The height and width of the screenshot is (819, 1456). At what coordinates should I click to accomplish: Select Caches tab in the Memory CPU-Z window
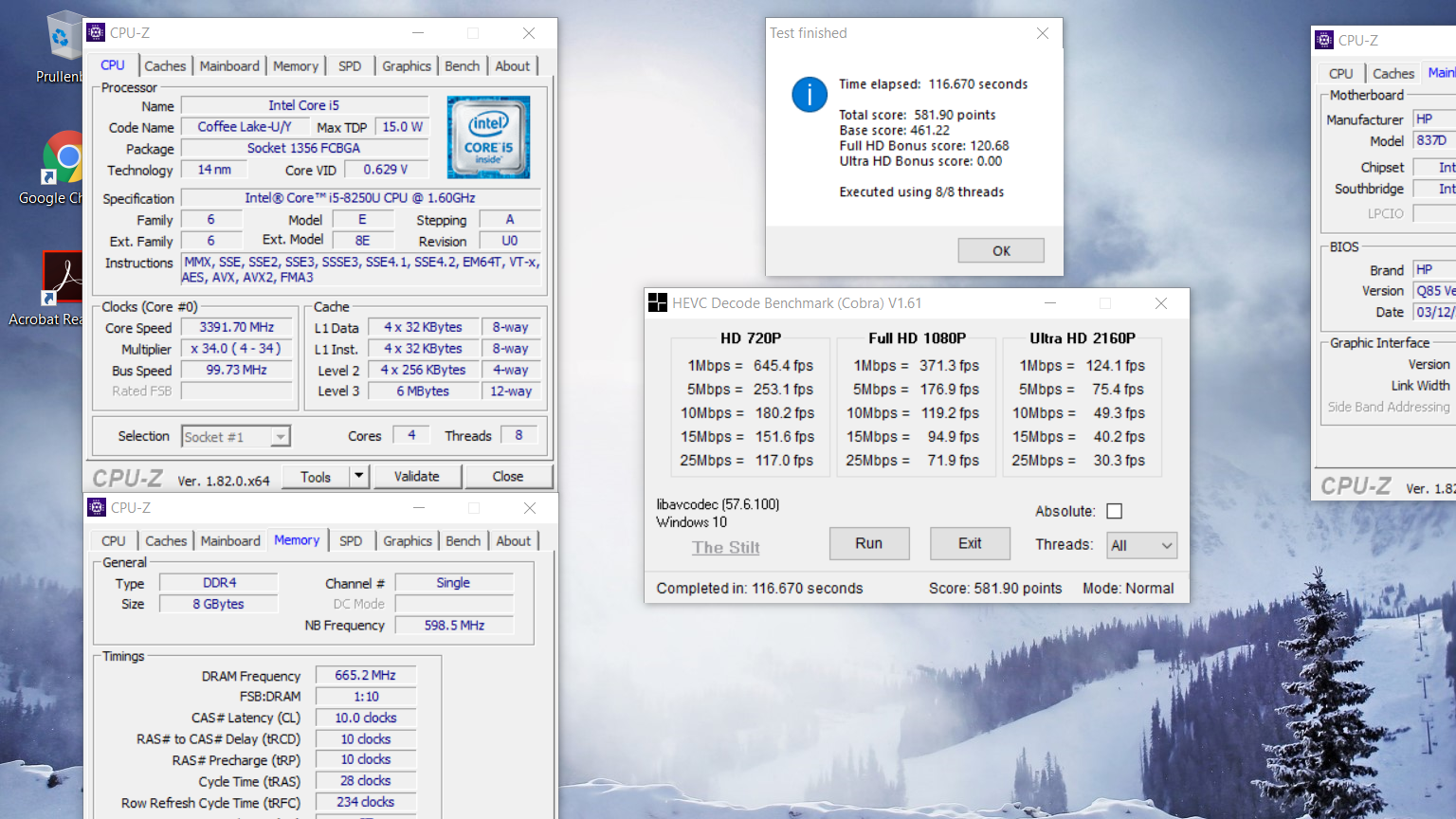(166, 541)
